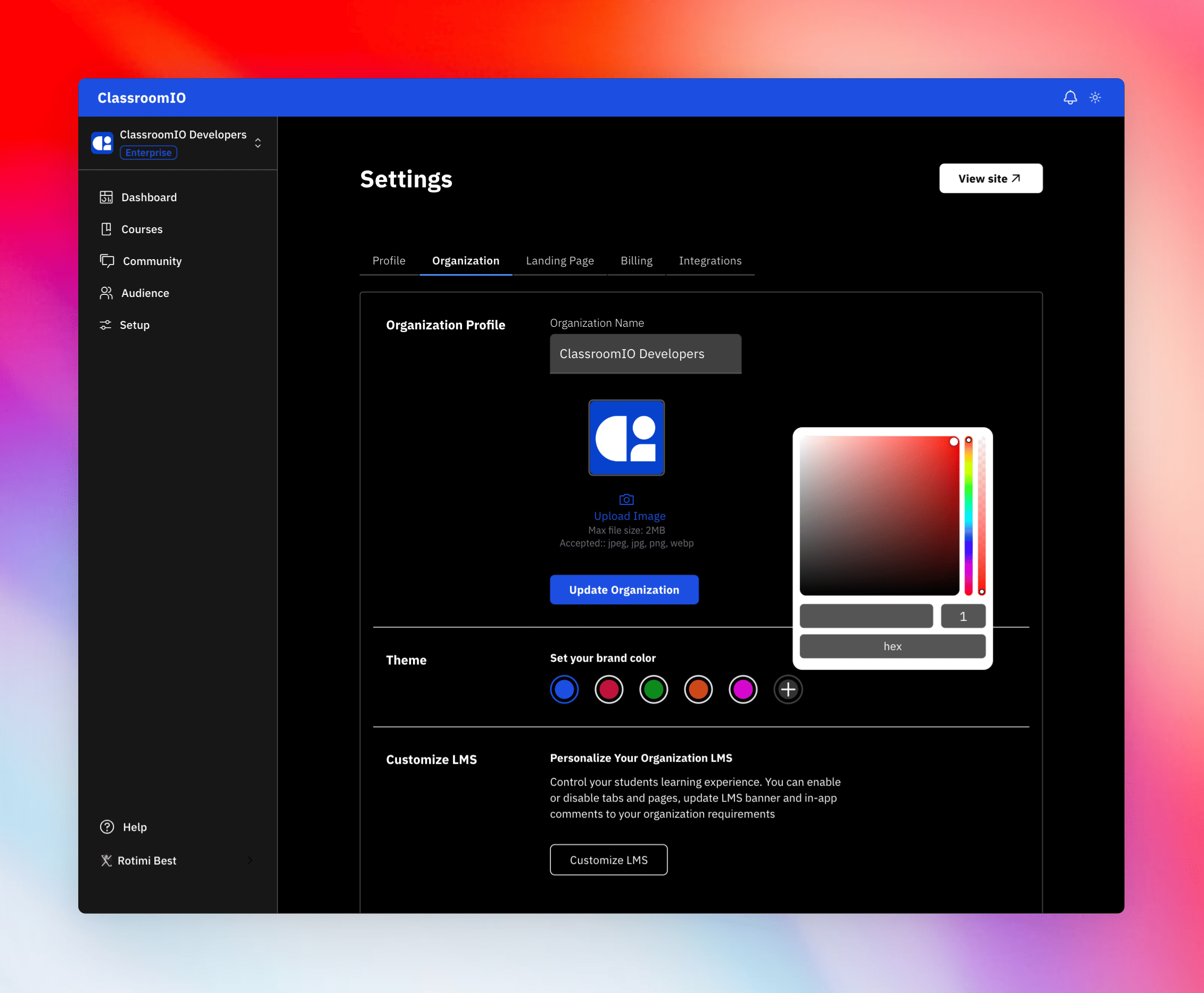The image size is (1204, 993).
Task: Click the View site button
Action: tap(988, 178)
